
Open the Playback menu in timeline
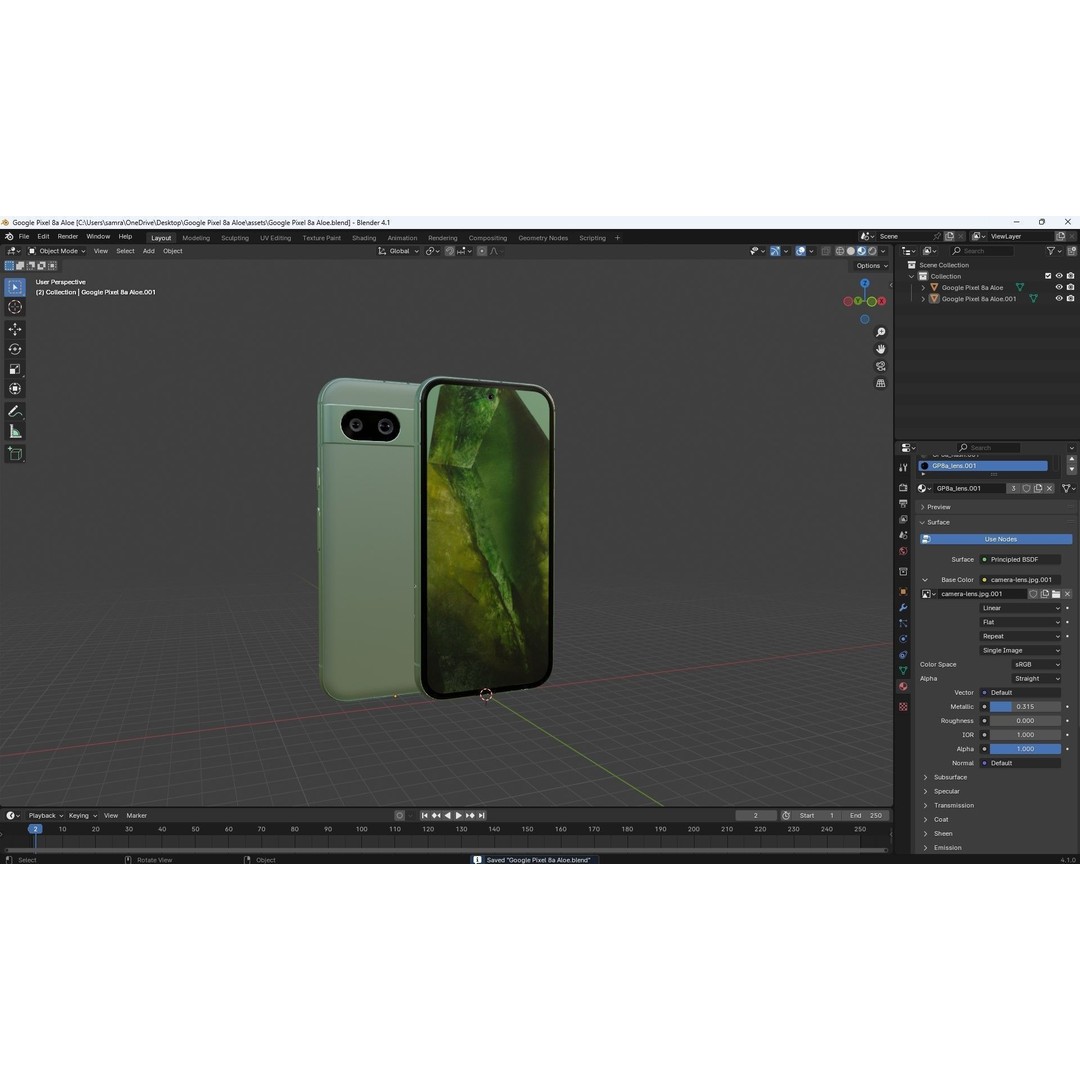[45, 816]
